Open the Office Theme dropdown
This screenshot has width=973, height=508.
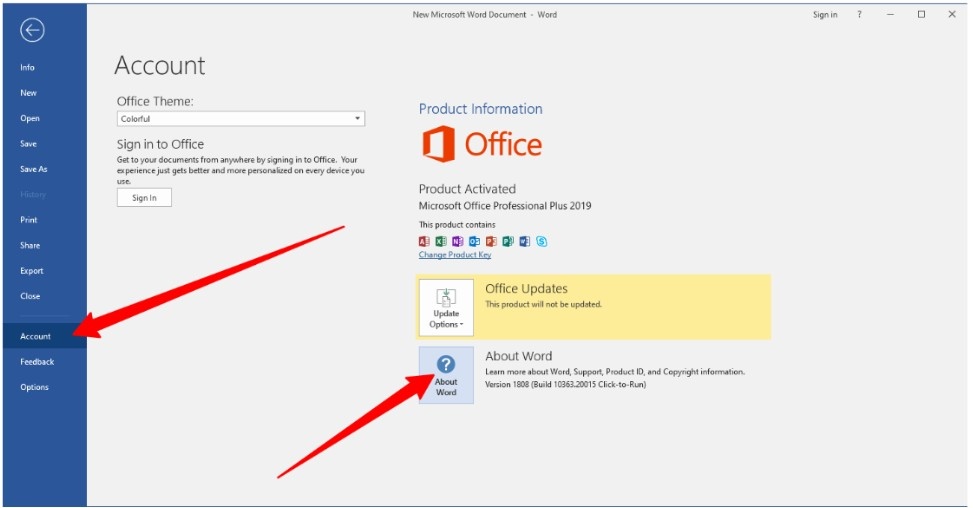[x=241, y=118]
